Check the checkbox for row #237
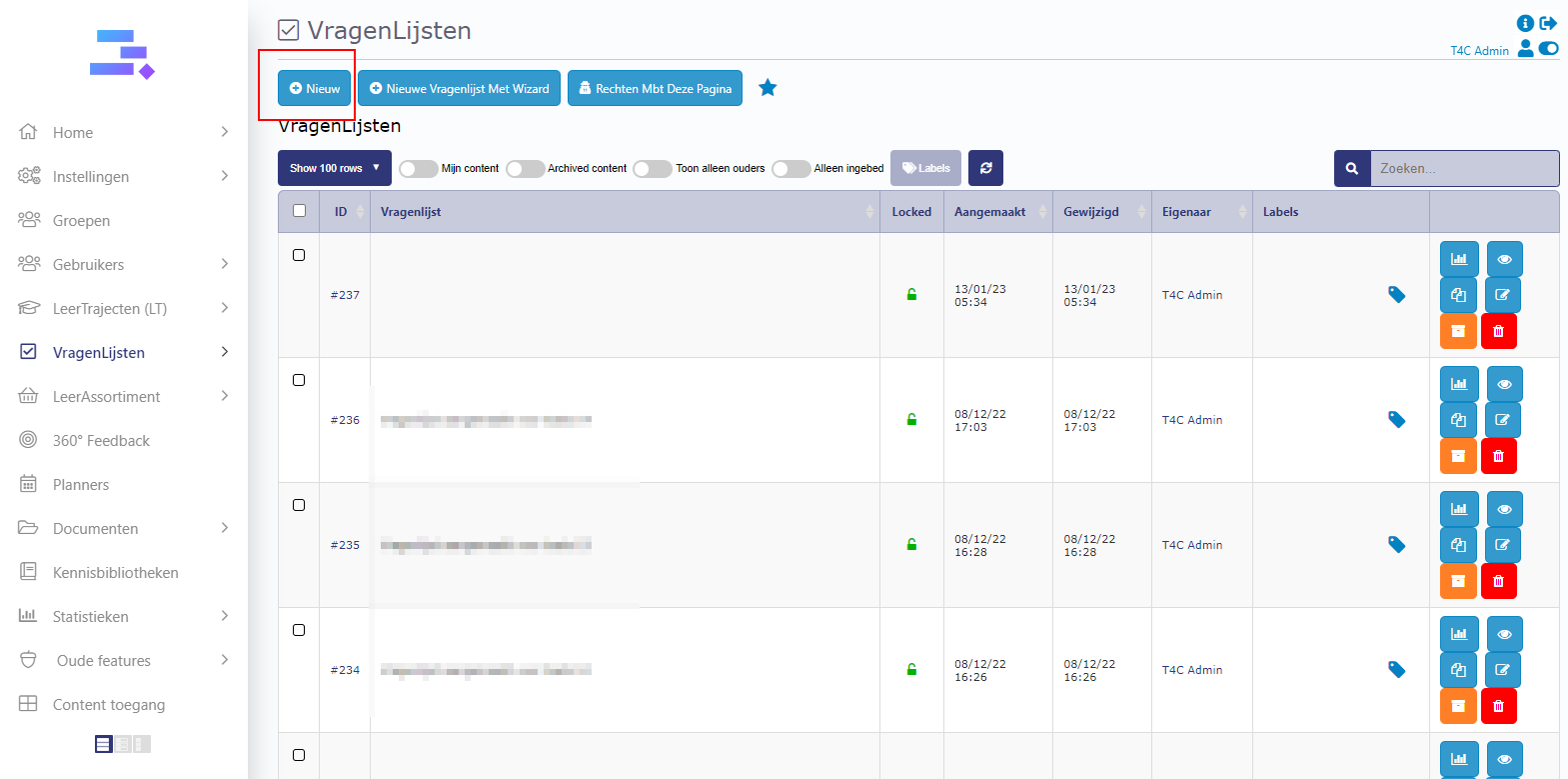Viewport: 1568px width, 779px height. 299,255
